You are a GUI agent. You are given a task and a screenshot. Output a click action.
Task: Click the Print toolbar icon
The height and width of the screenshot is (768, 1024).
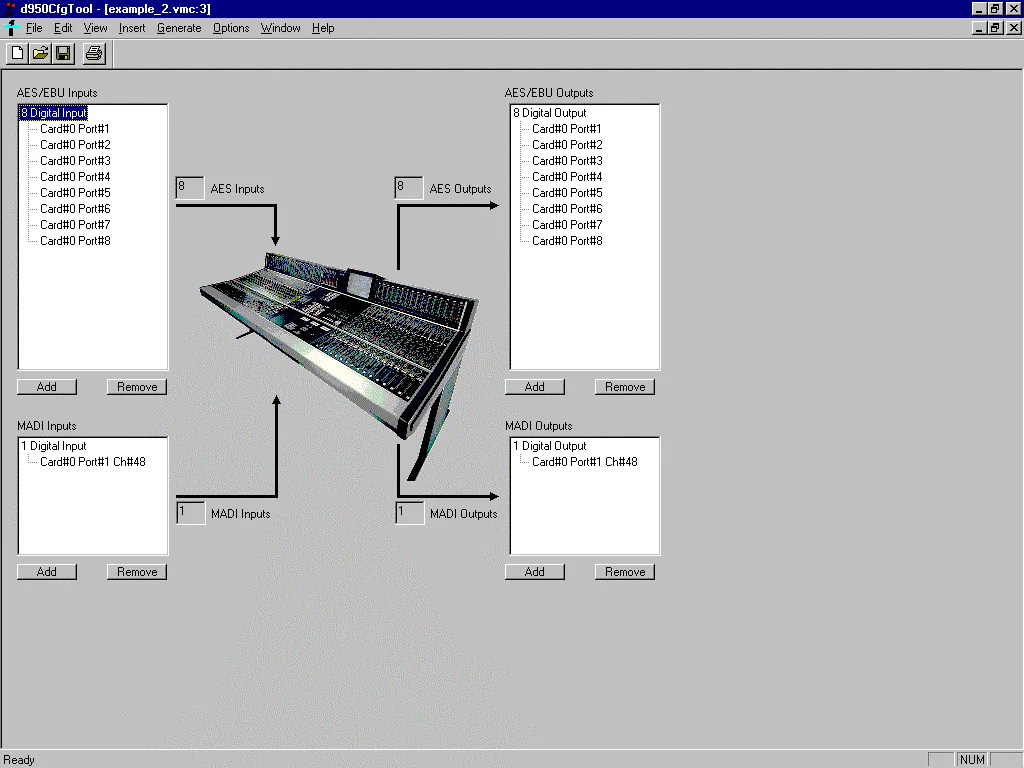[x=94, y=54]
